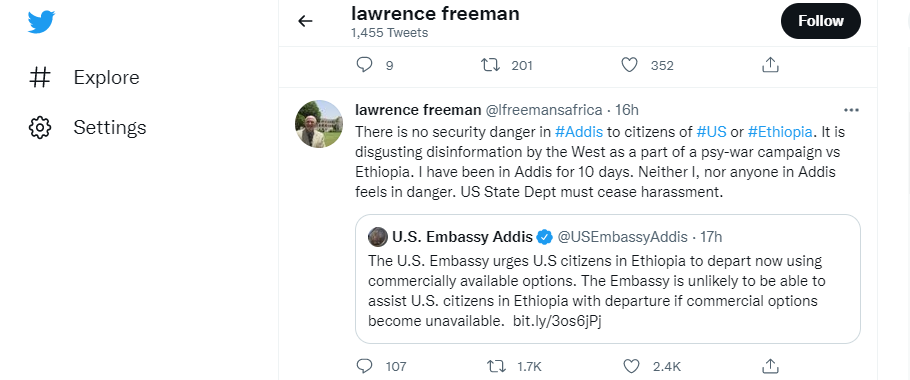Open the bit.ly/3os6jPj link
This screenshot has height=380, width=910.
(557, 321)
